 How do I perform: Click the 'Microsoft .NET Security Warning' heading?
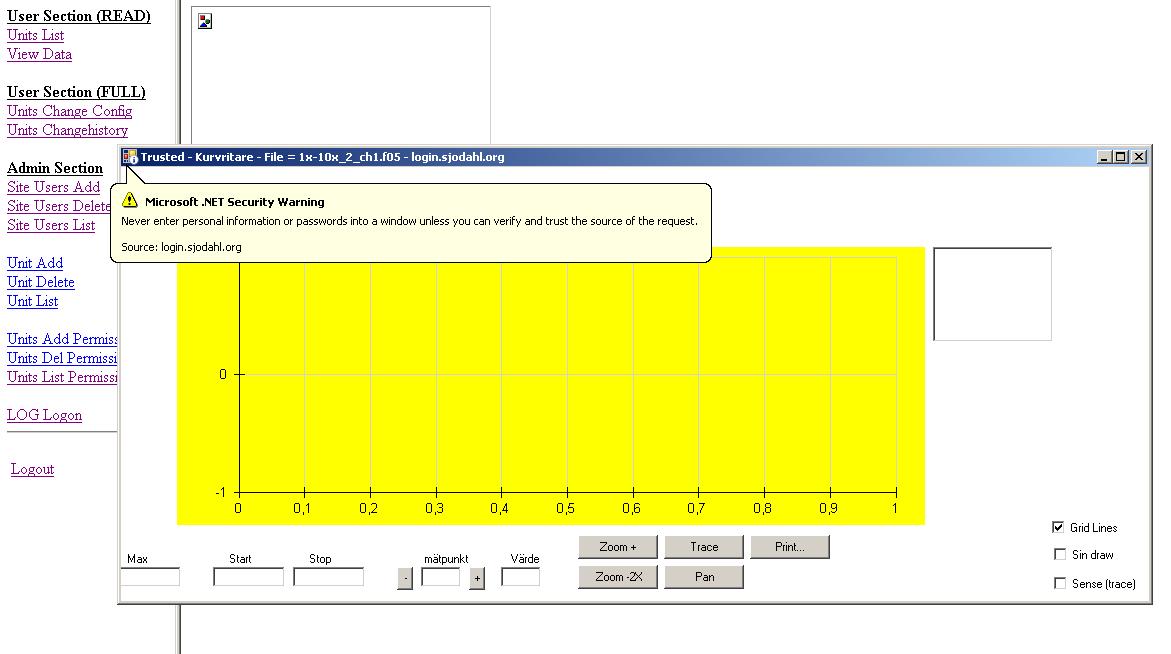tap(234, 202)
